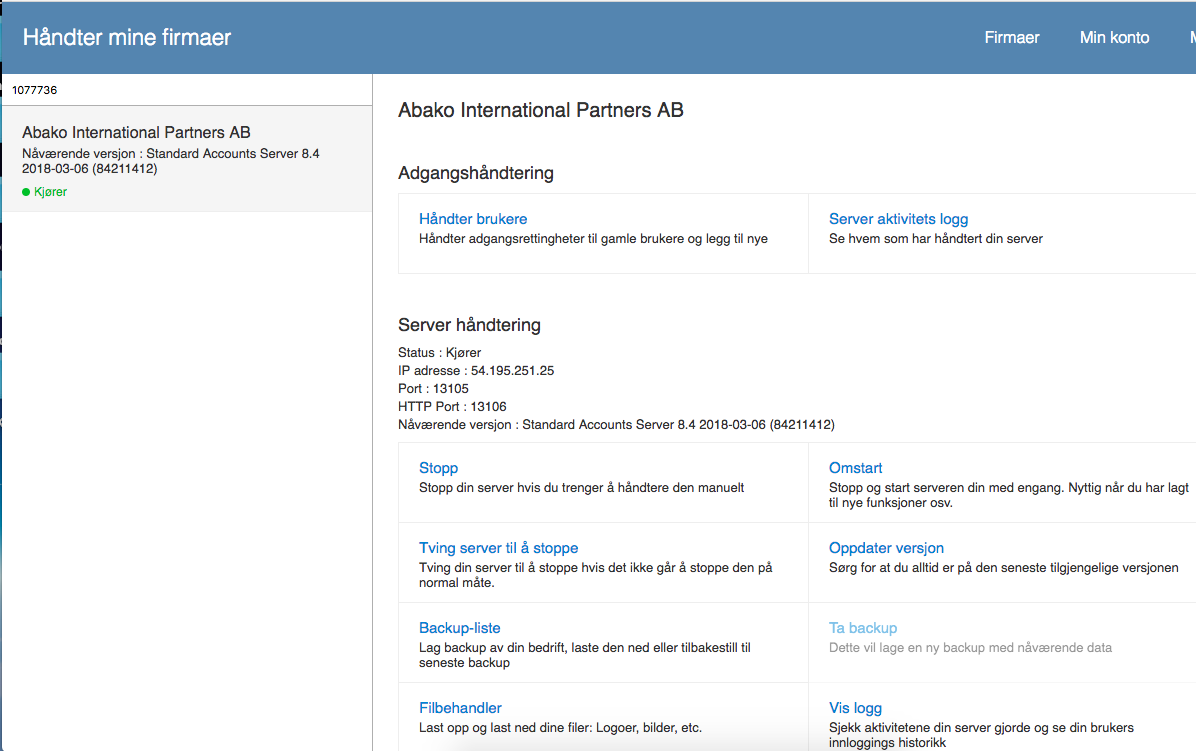Click the Port : 13105 text
Image resolution: width=1196 pixels, height=751 pixels.
(433, 389)
